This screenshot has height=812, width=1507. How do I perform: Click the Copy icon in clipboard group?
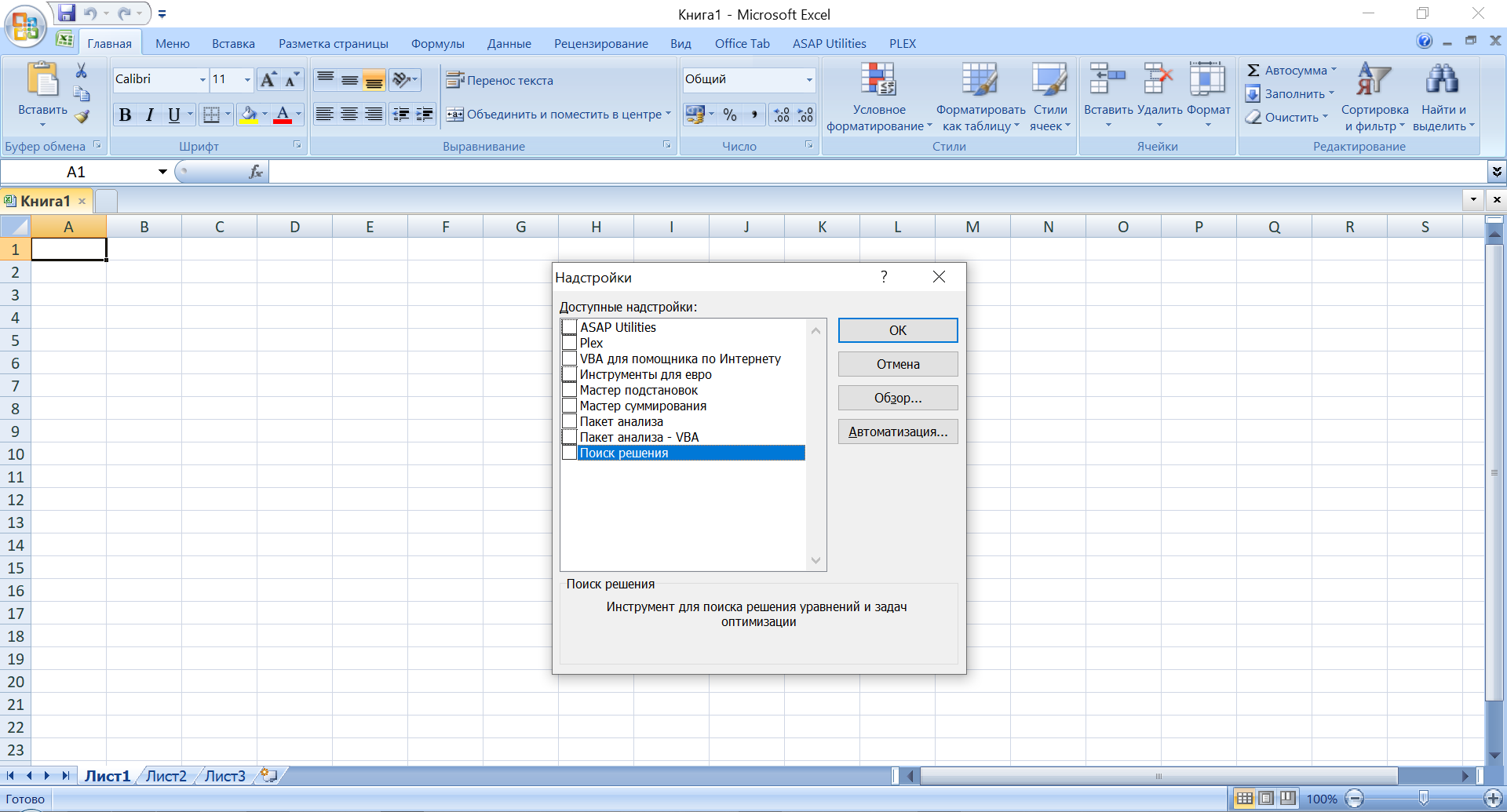click(x=81, y=93)
